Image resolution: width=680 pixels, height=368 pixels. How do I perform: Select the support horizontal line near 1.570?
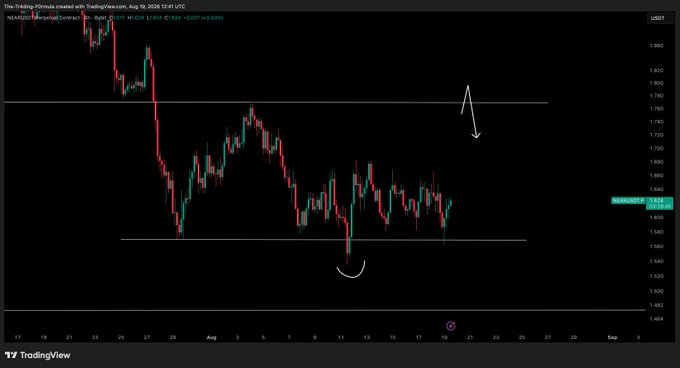tap(323, 240)
